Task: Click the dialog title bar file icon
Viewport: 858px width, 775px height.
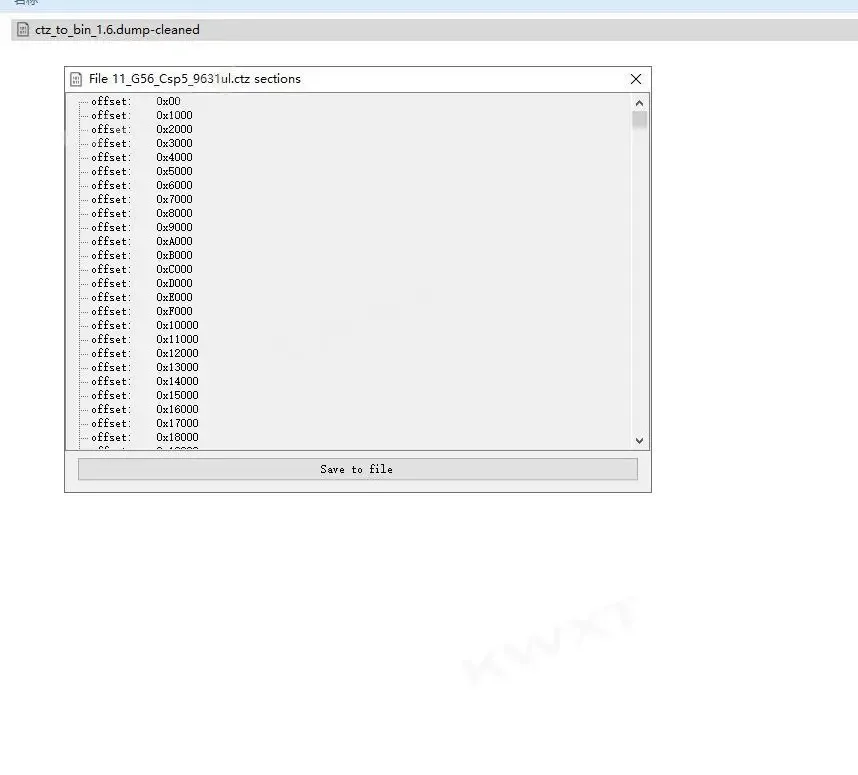Action: [x=76, y=79]
